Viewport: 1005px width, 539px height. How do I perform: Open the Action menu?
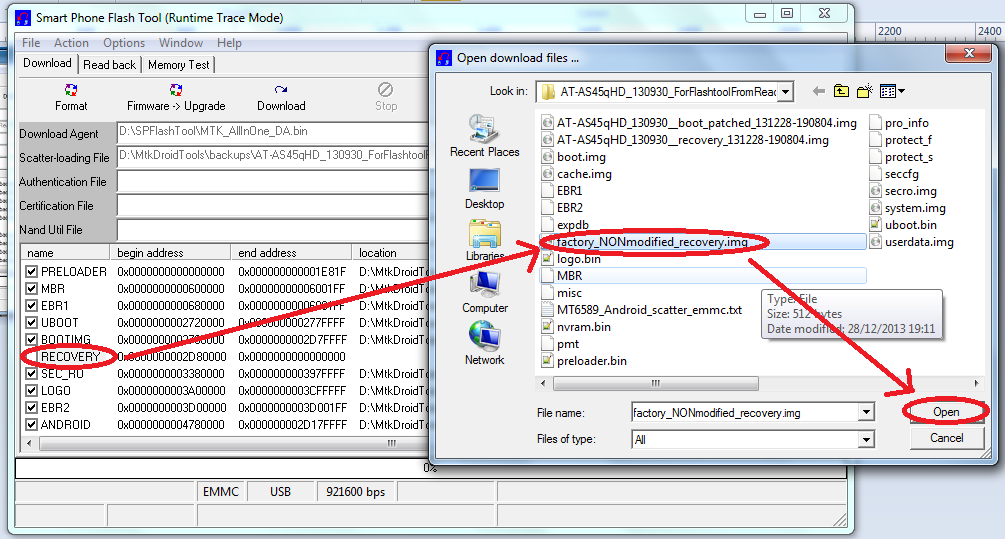[x=71, y=43]
